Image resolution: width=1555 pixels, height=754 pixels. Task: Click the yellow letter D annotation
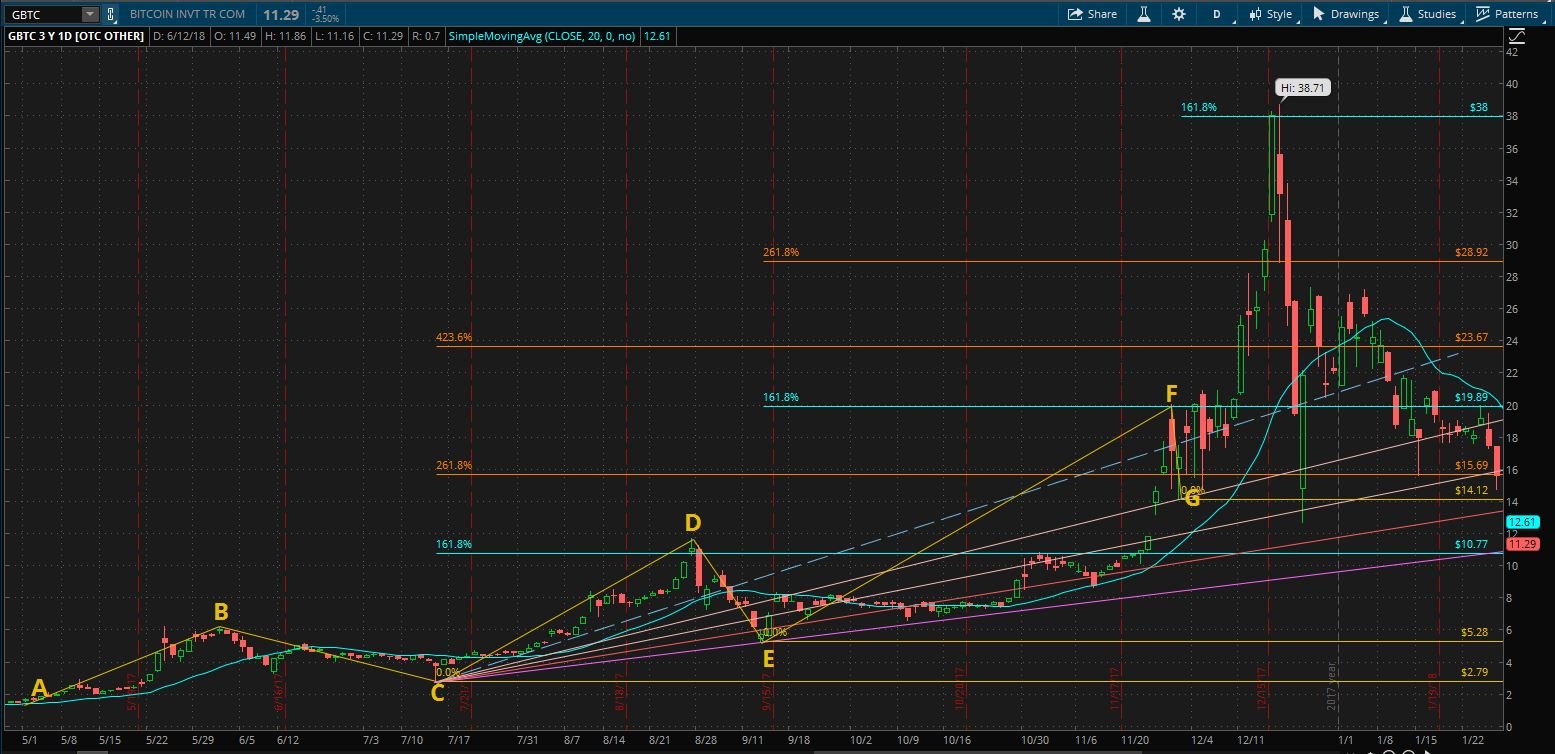pos(693,523)
